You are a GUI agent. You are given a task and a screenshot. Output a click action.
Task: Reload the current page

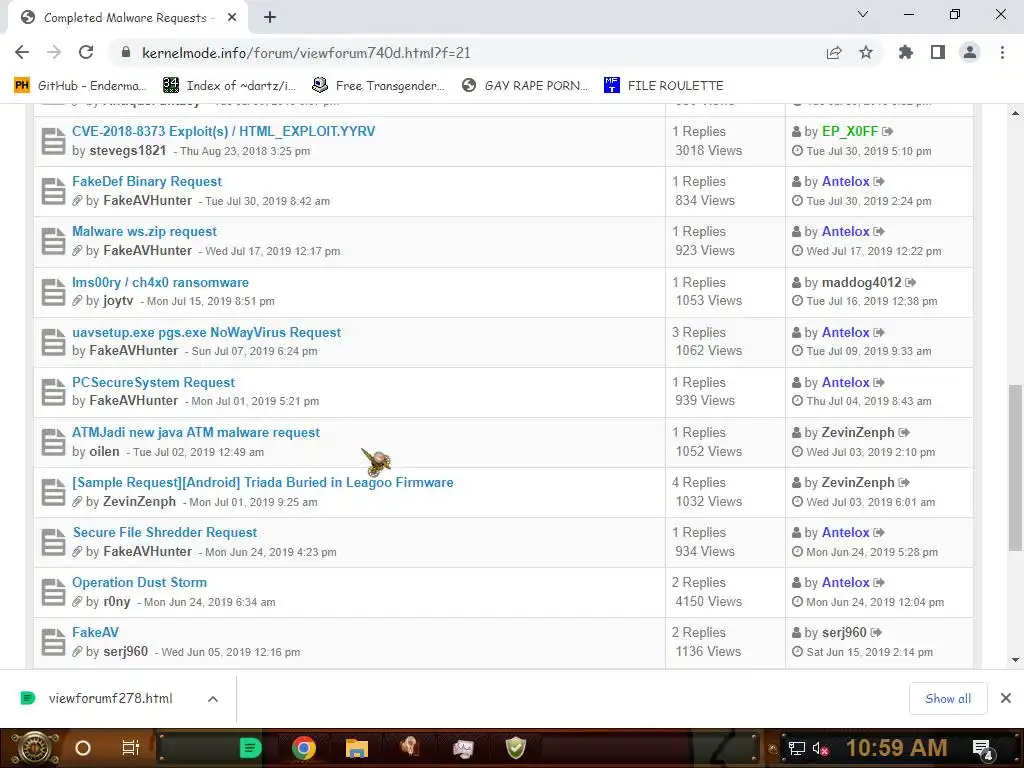(86, 52)
